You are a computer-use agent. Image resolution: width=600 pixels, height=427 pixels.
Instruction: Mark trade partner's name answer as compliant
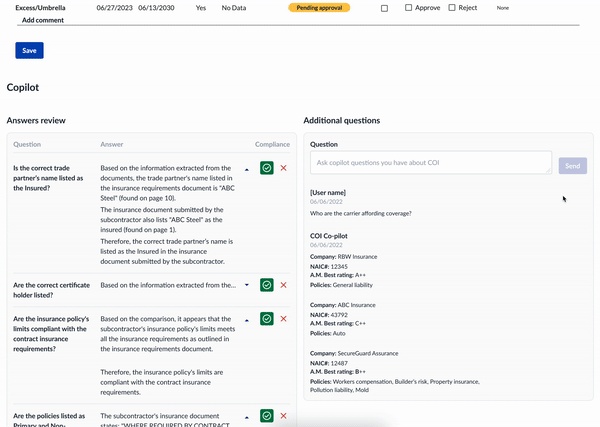[267, 168]
